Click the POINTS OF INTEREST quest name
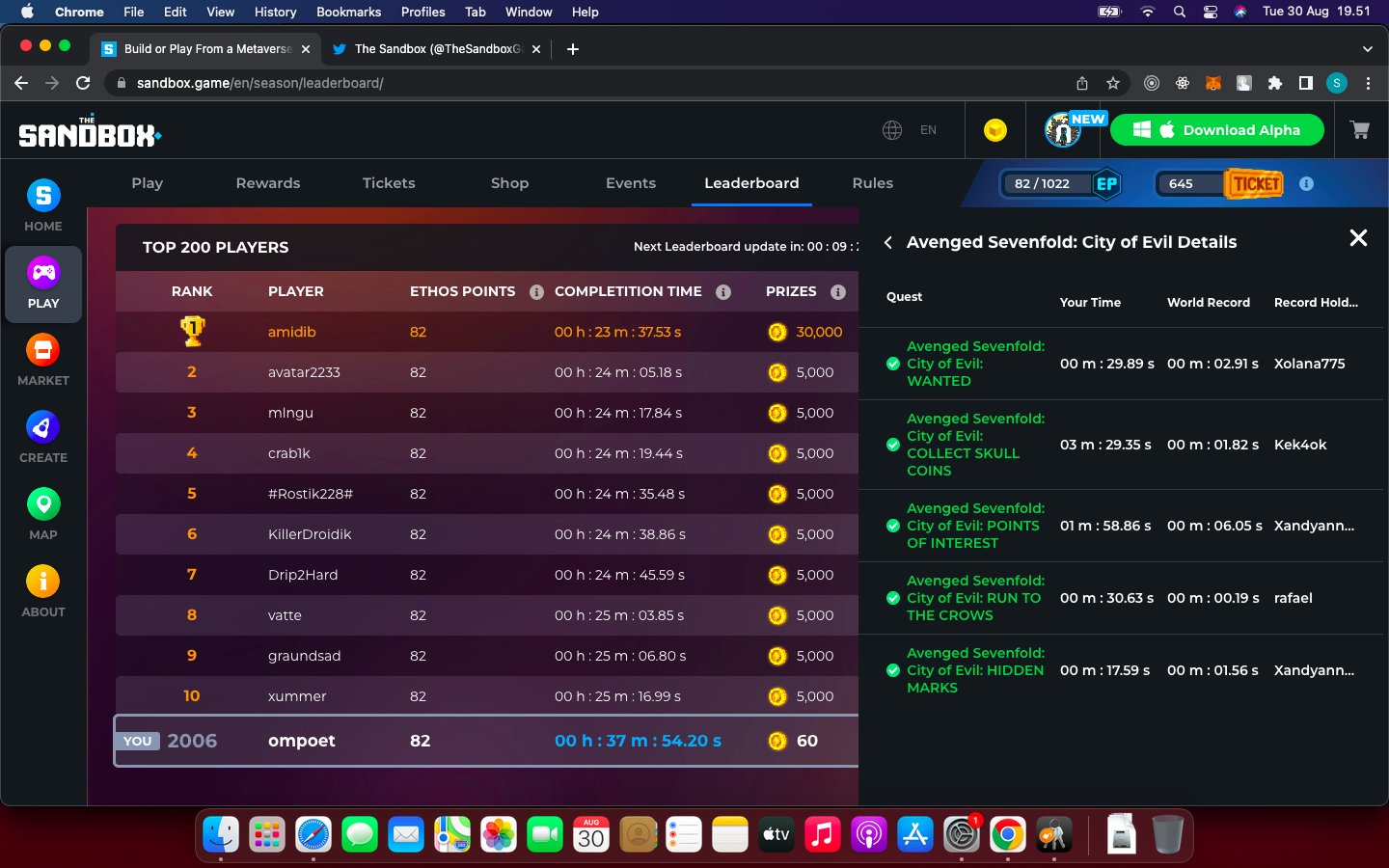 [x=975, y=526]
